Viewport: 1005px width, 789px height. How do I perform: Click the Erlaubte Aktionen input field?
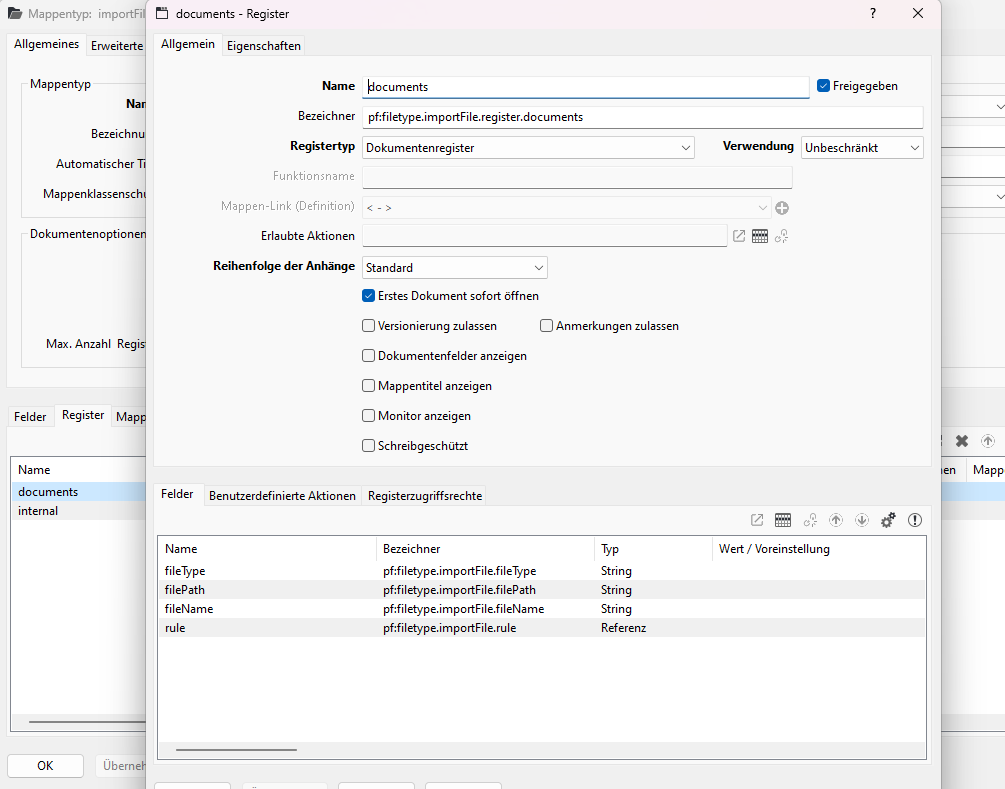pos(544,236)
